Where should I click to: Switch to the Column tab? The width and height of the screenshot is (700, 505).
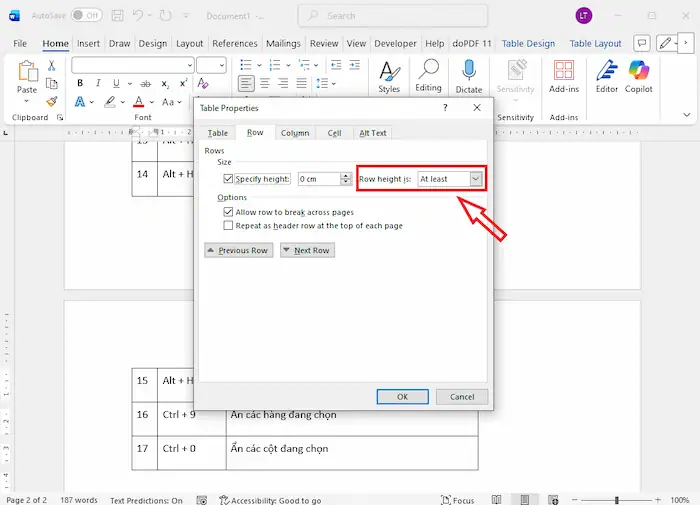[x=295, y=133]
